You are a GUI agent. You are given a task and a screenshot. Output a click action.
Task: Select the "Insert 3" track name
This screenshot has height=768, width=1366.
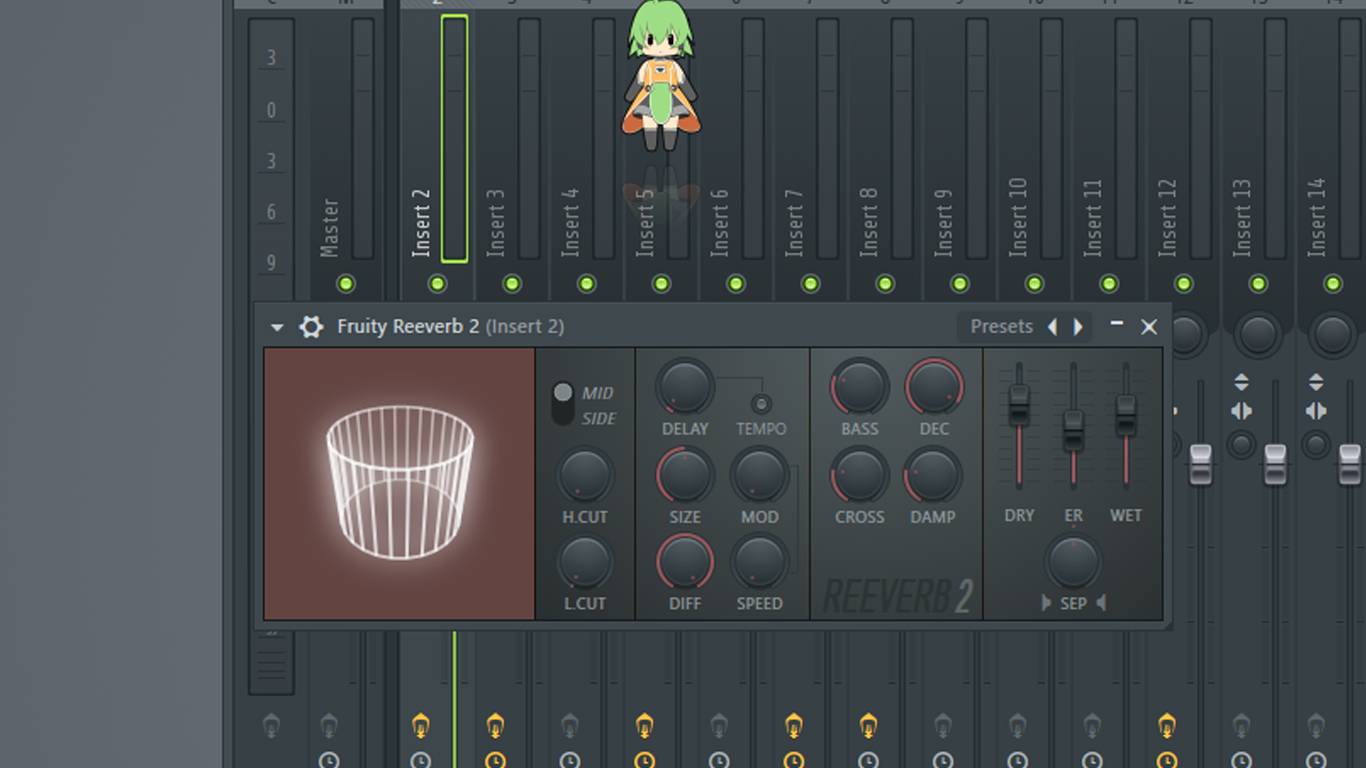tap(496, 223)
